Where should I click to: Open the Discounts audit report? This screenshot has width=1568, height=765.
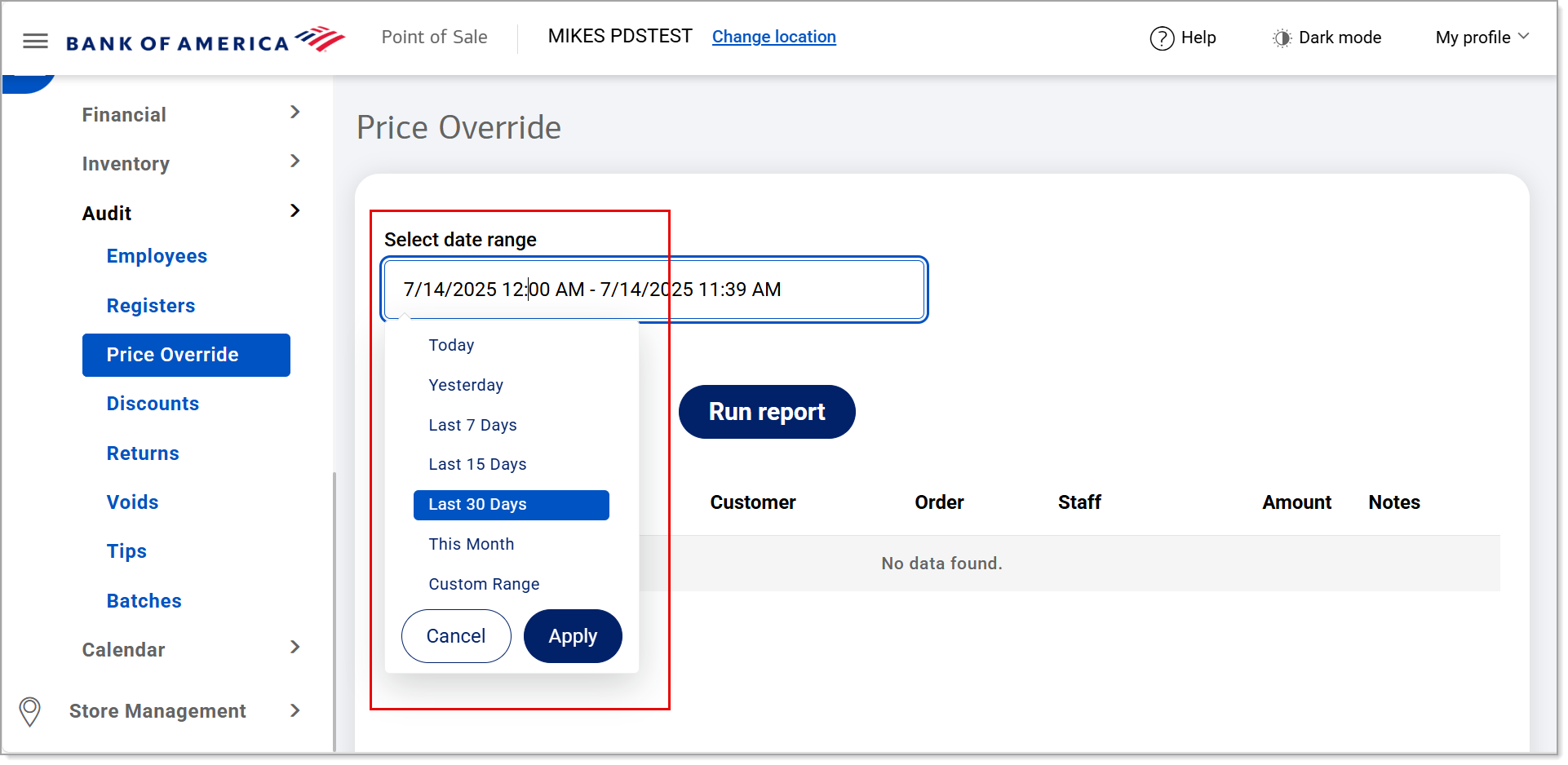click(153, 404)
